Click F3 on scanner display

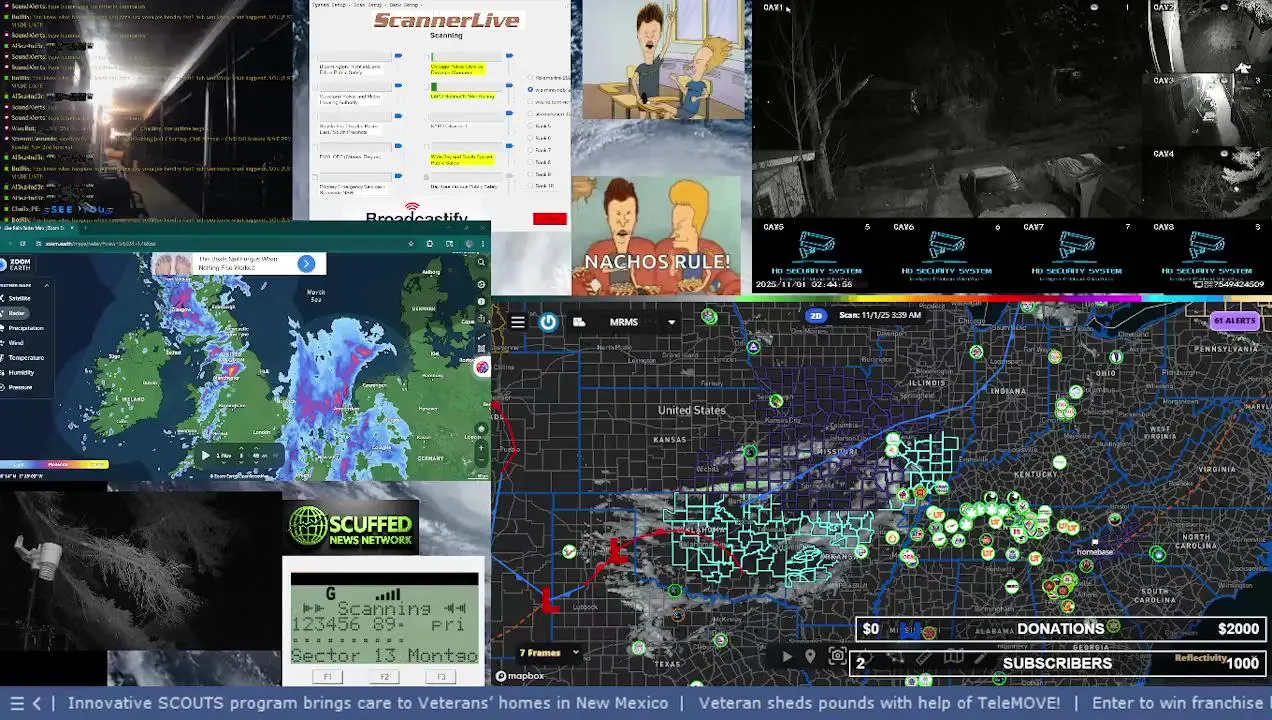(441, 677)
